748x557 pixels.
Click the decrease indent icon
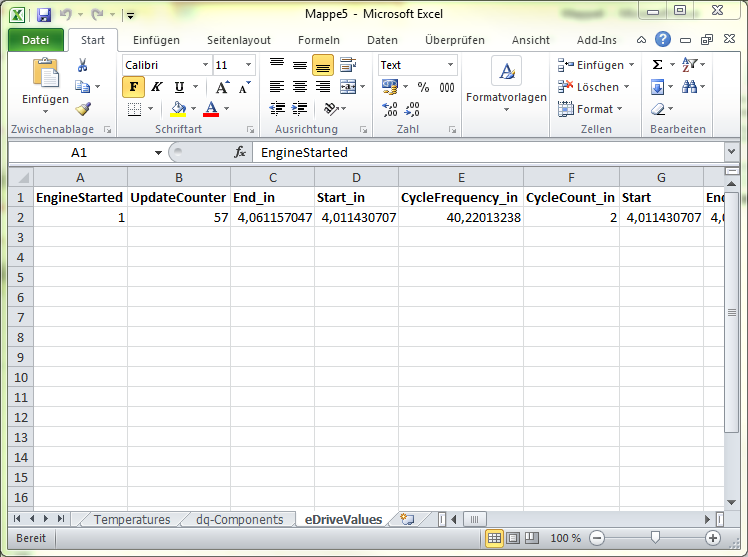pos(277,109)
